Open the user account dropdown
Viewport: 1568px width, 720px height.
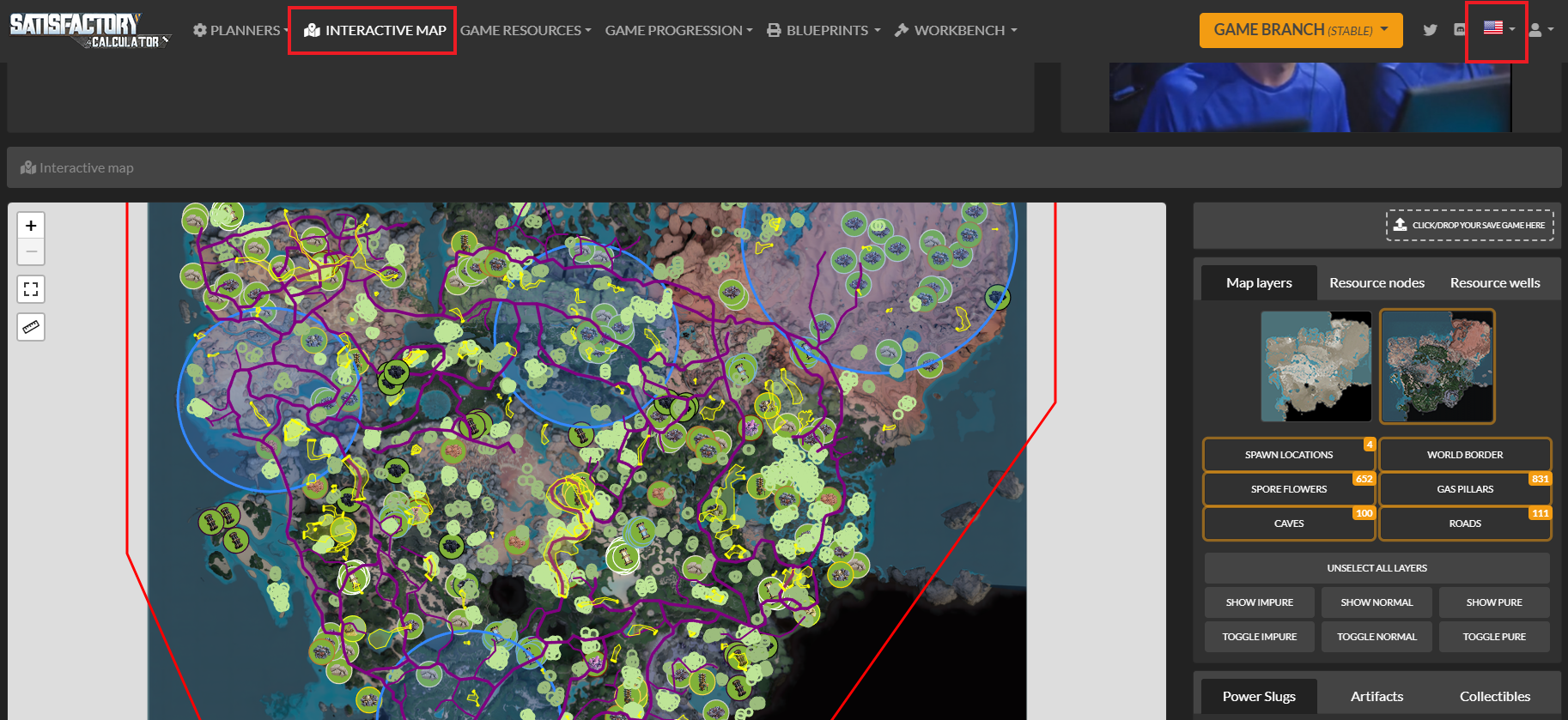coord(1541,30)
